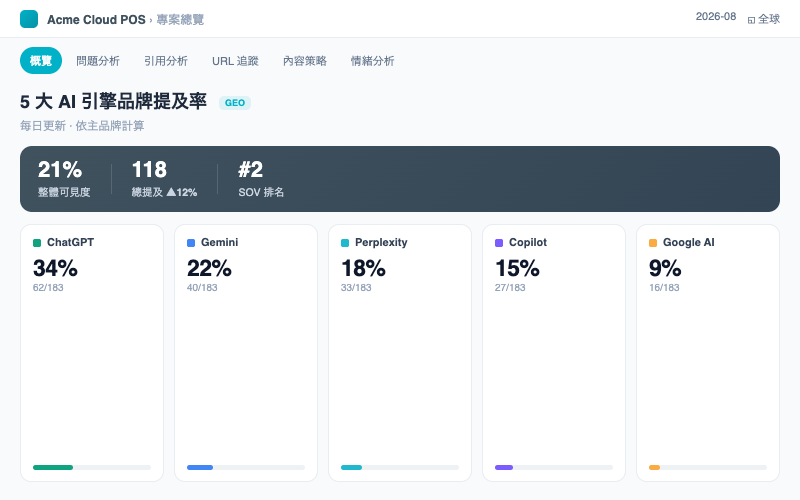Viewport: 800px width, 500px height.
Task: Click heading 5 大 AI 引擎品牌提及率
Action: [x=113, y=102]
